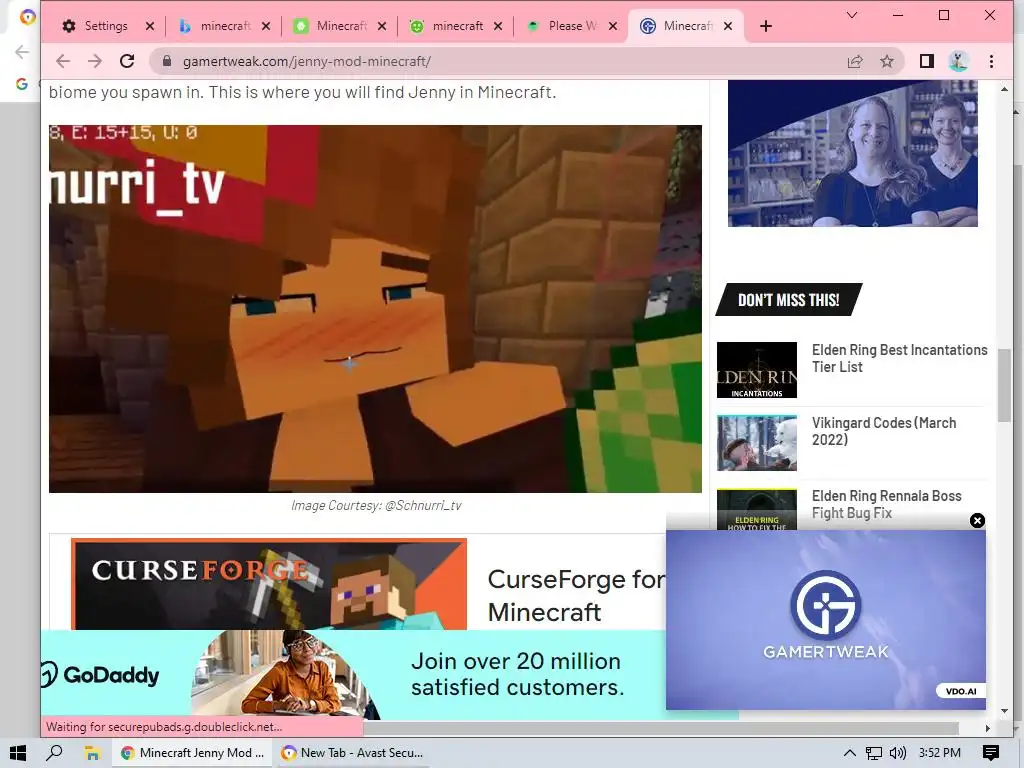Click the GamerTweak video player
1024x768 pixels.
point(825,619)
